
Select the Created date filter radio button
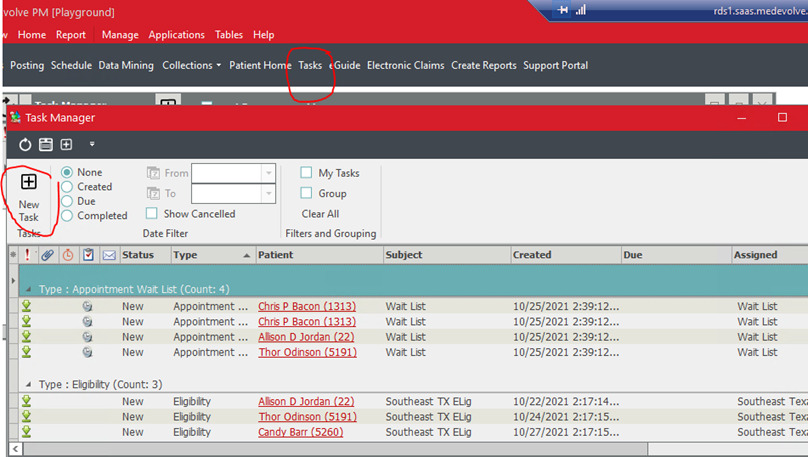pyautogui.click(x=67, y=187)
